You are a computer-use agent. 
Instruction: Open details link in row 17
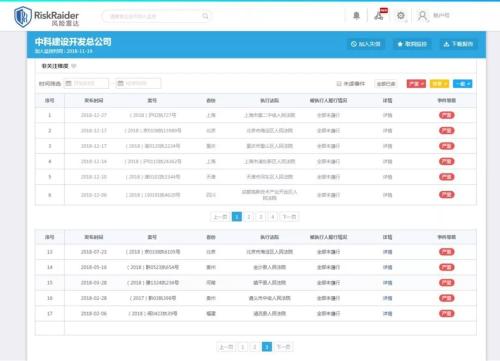(387, 314)
